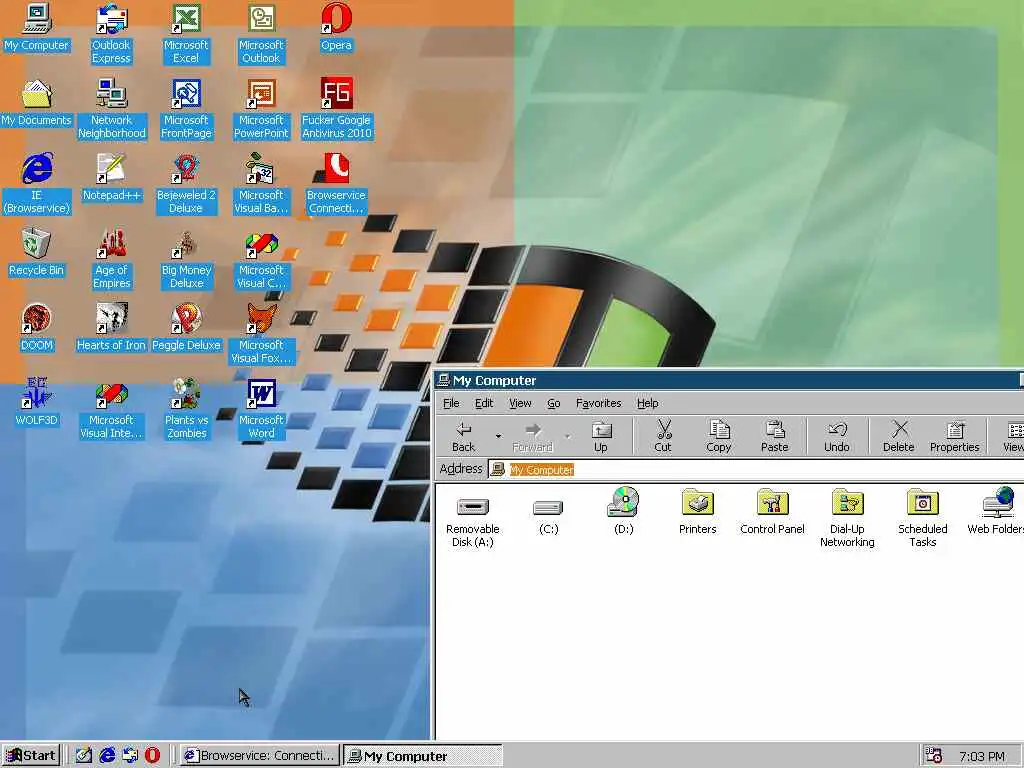Expand the Forward button history arrow

coord(568,436)
